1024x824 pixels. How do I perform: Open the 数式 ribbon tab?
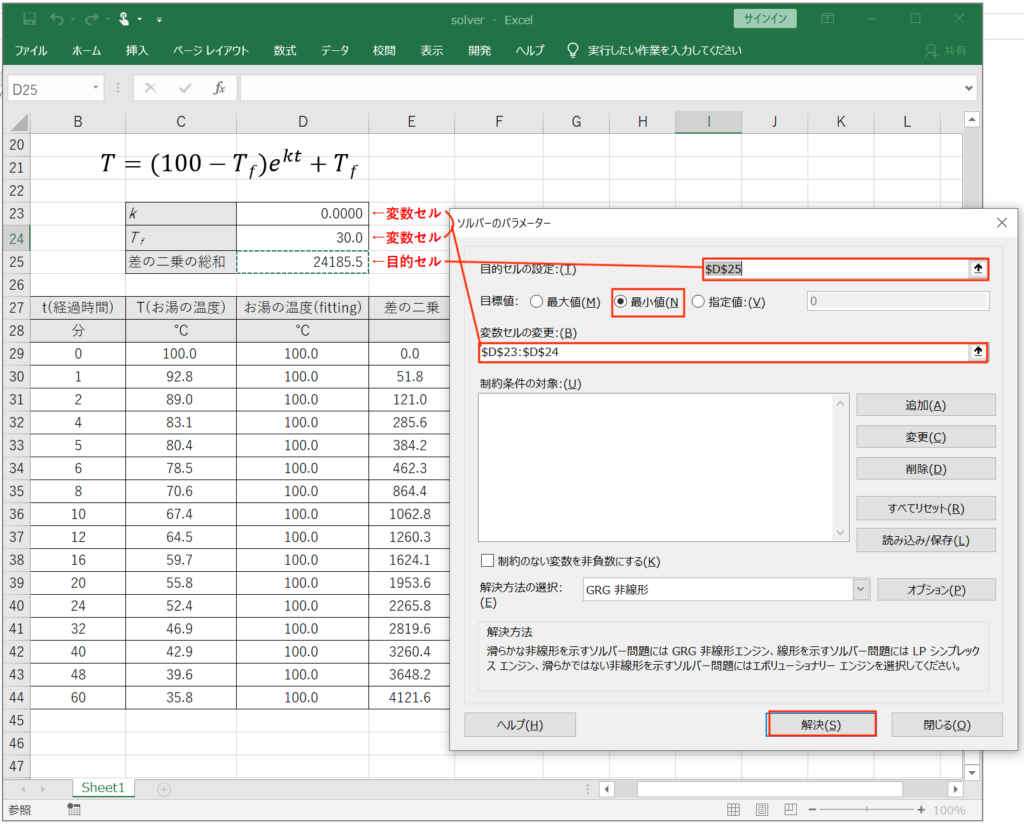[285, 50]
